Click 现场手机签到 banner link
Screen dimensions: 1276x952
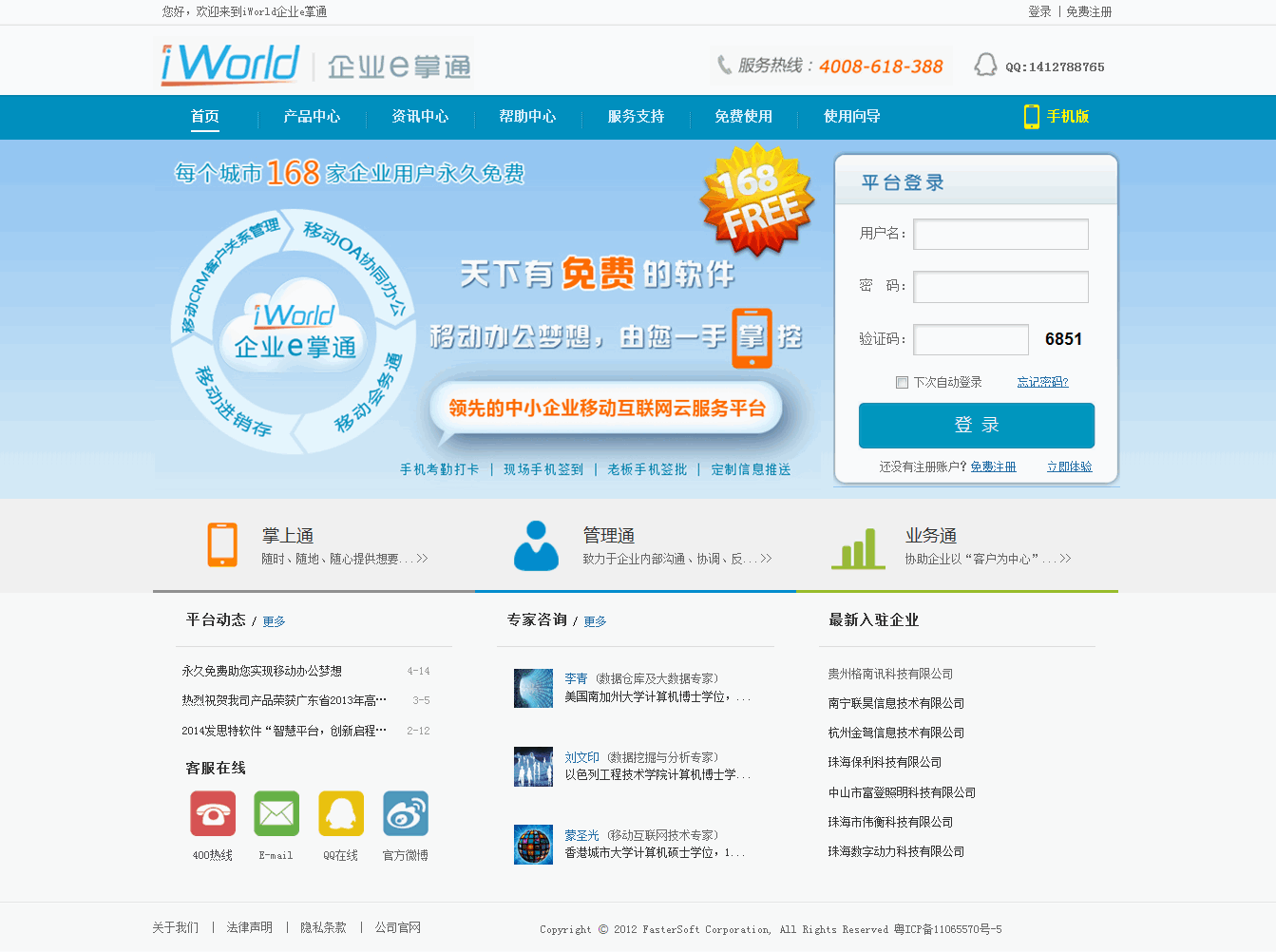[x=543, y=469]
